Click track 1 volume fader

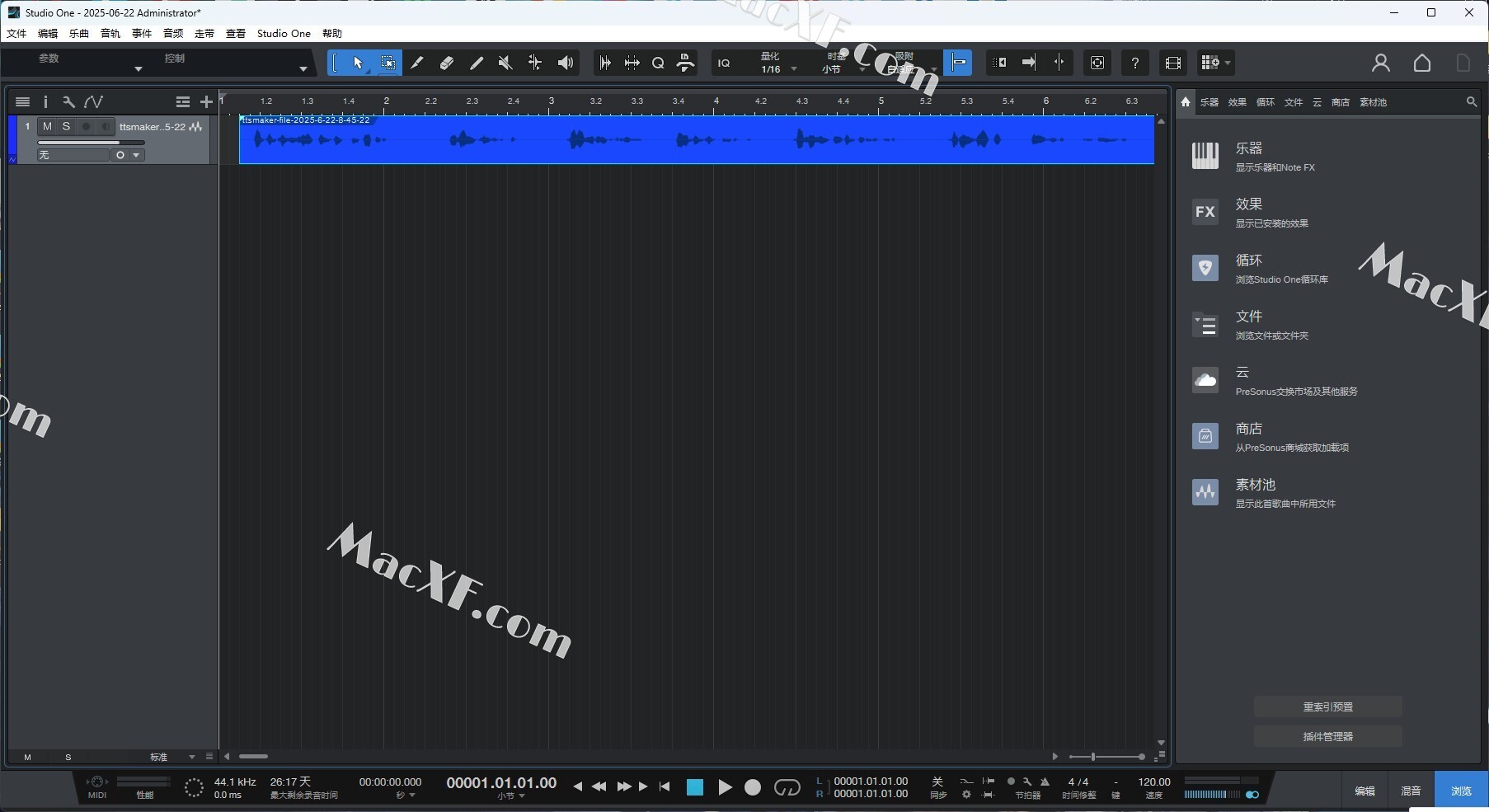(x=91, y=143)
